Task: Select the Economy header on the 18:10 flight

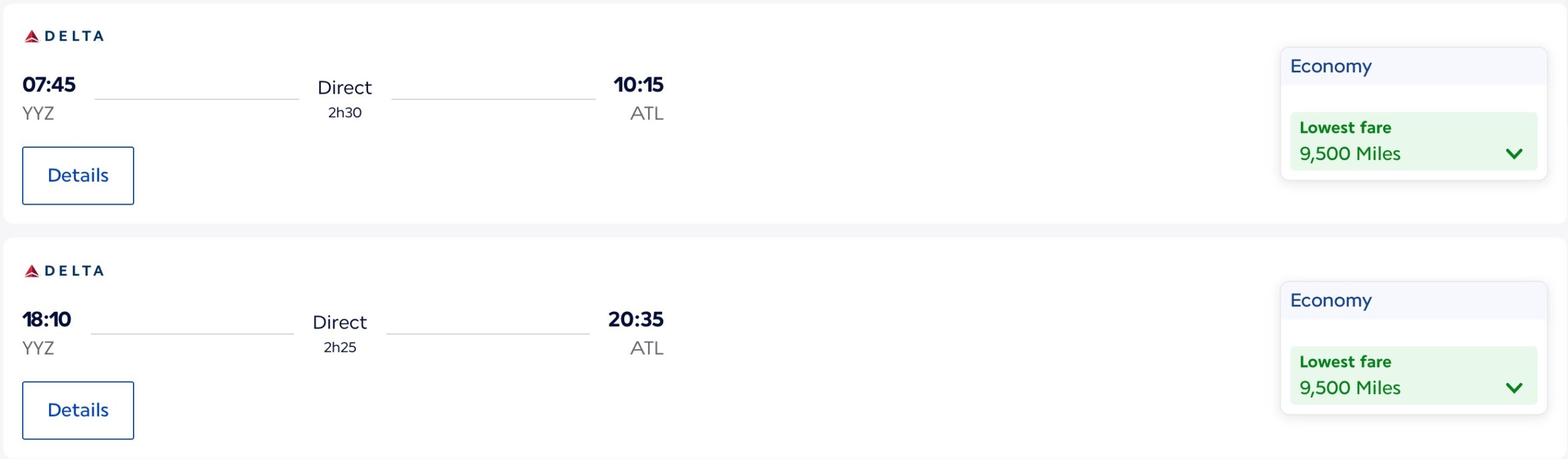Action: pyautogui.click(x=1330, y=300)
